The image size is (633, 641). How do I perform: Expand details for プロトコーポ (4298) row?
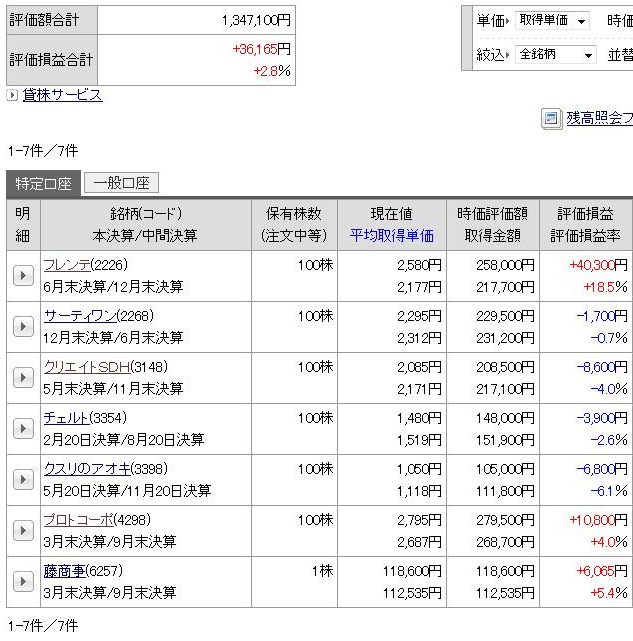(x=23, y=531)
